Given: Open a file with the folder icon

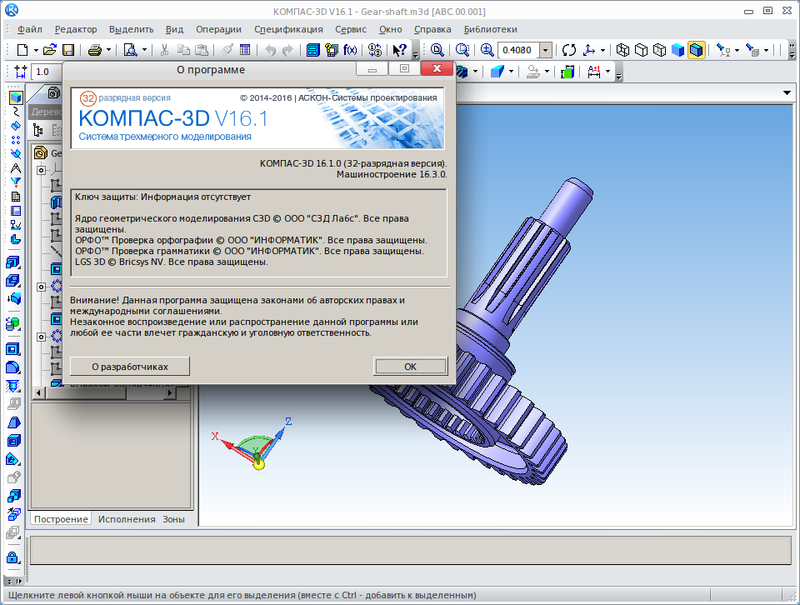Looking at the screenshot, I should tap(49, 50).
